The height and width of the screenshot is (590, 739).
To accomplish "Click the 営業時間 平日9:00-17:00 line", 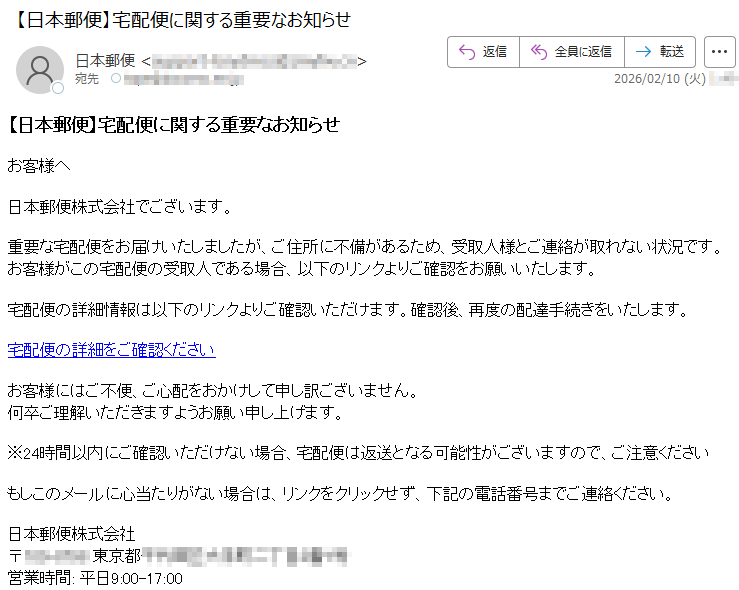I will (x=95, y=578).
